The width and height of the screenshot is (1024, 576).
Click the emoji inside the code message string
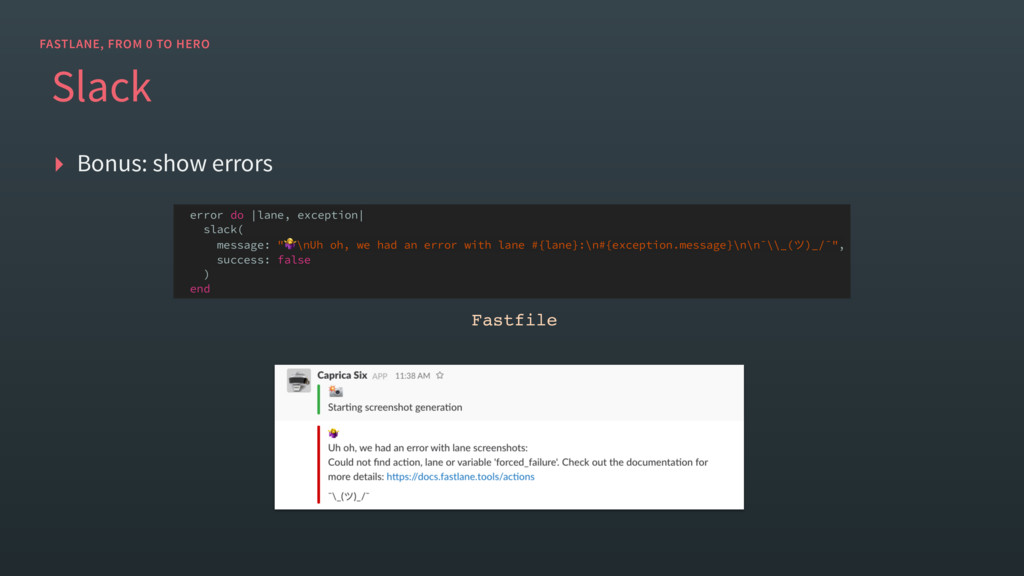tap(290, 244)
